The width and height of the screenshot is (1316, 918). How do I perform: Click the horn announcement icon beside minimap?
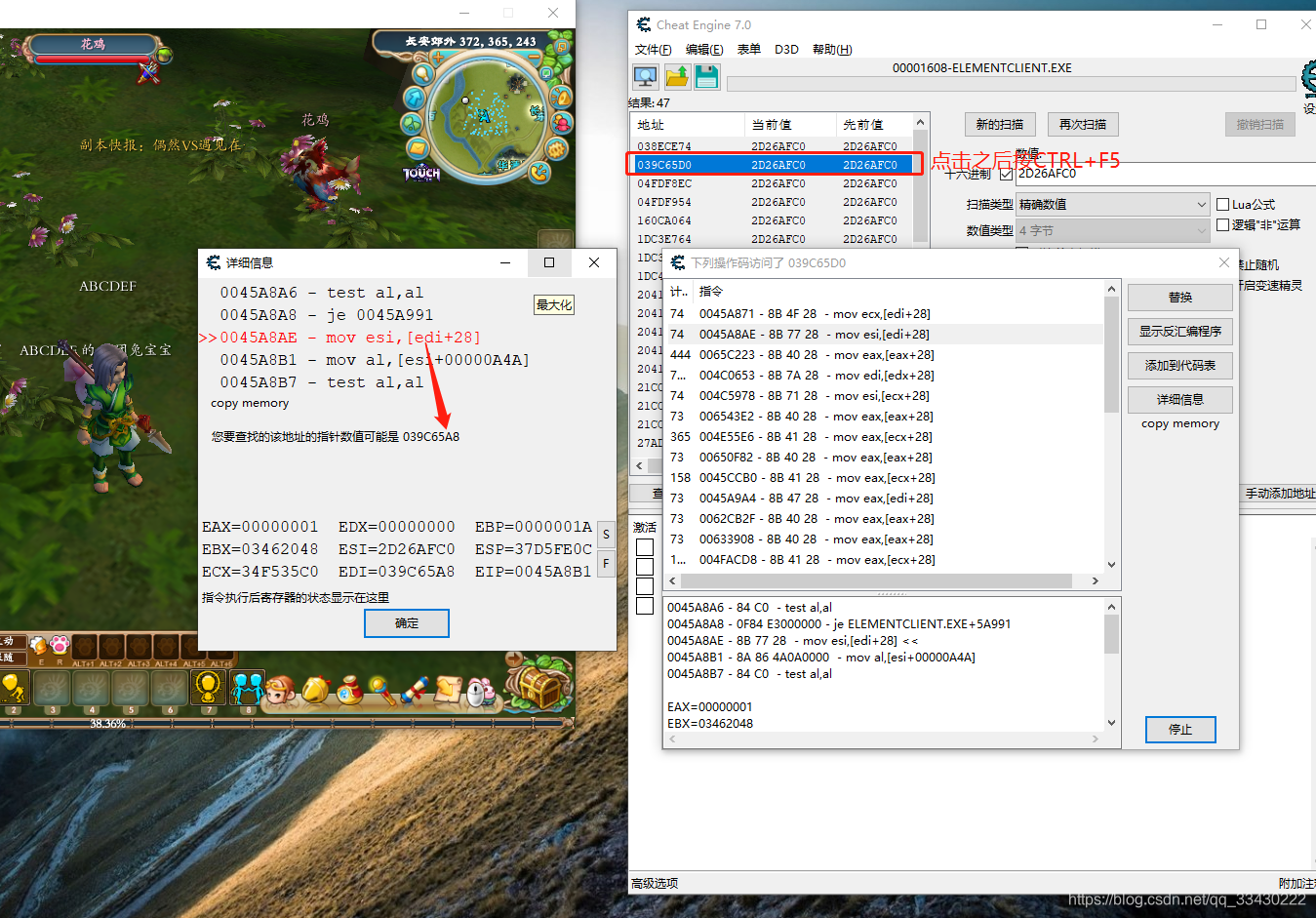(x=561, y=97)
